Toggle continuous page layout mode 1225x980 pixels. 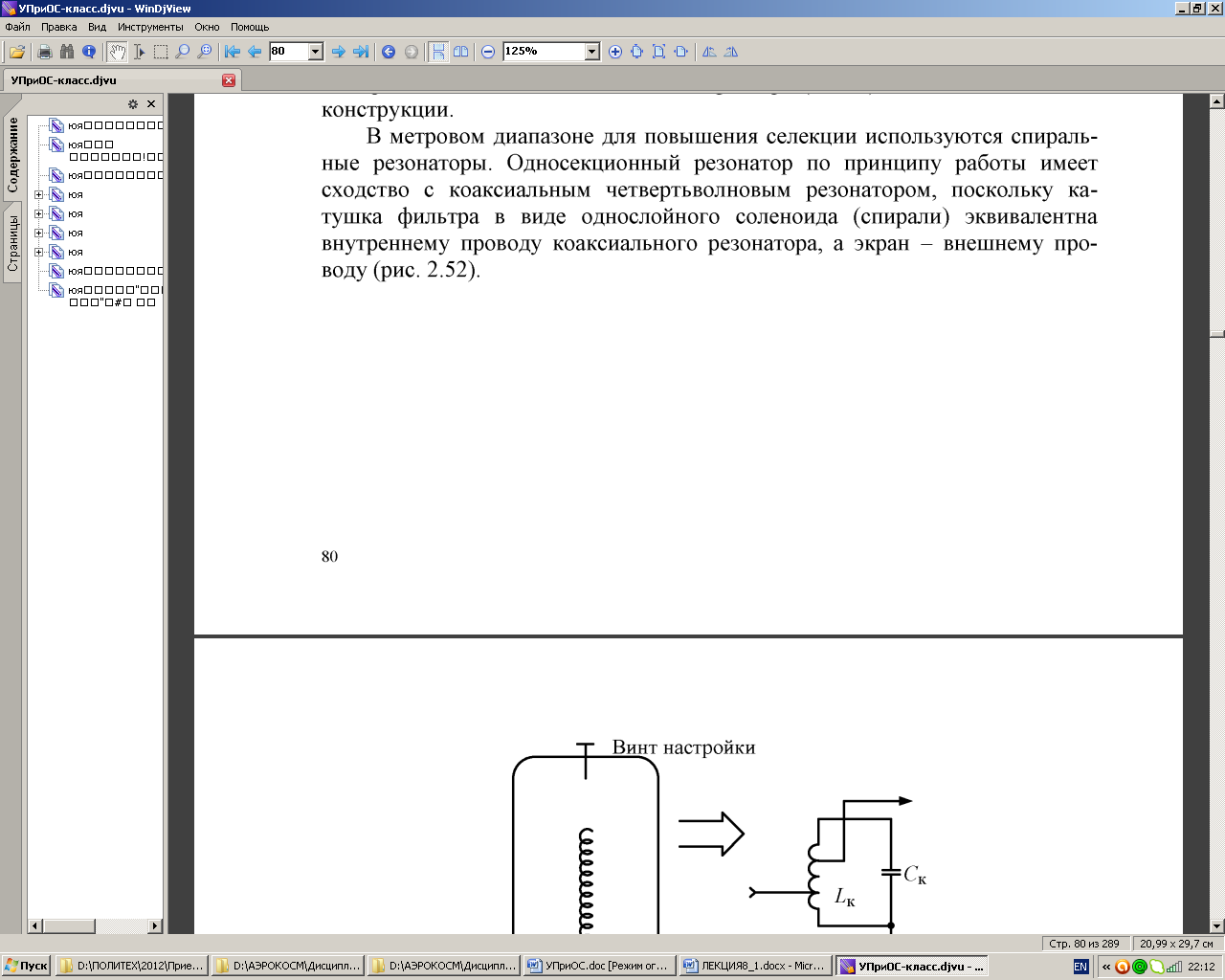(x=438, y=52)
